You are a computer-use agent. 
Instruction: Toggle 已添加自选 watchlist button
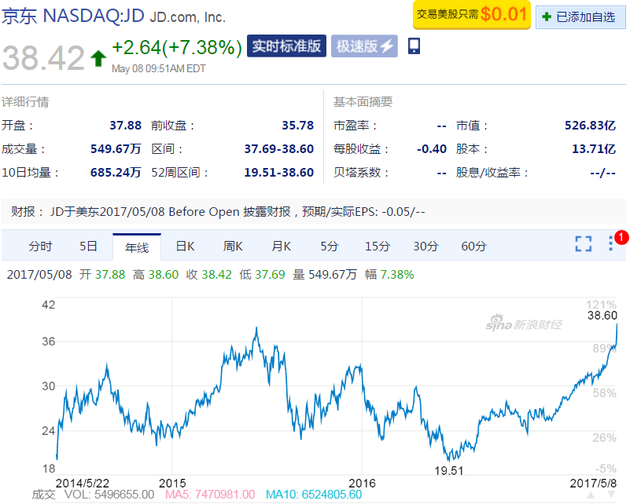coord(581,17)
